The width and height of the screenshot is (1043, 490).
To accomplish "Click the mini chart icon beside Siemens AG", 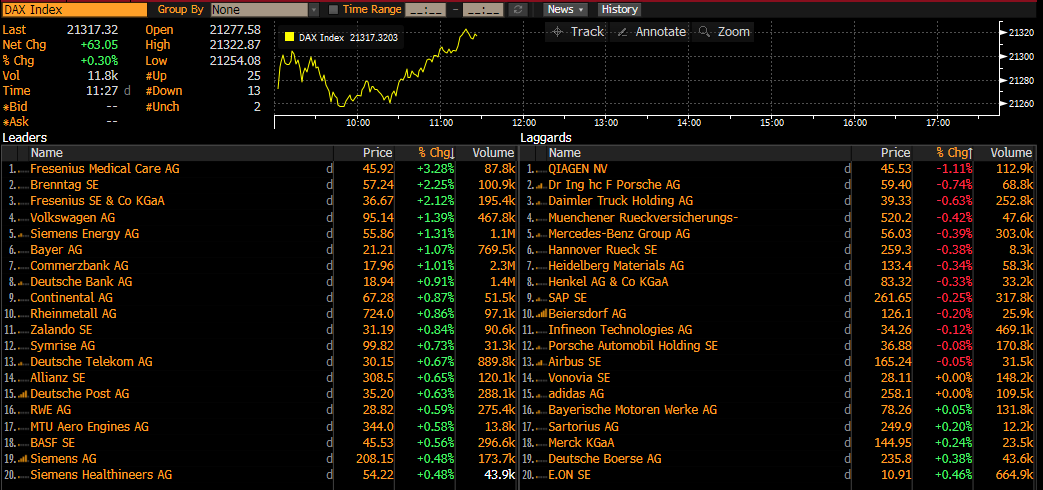I will point(22,458).
